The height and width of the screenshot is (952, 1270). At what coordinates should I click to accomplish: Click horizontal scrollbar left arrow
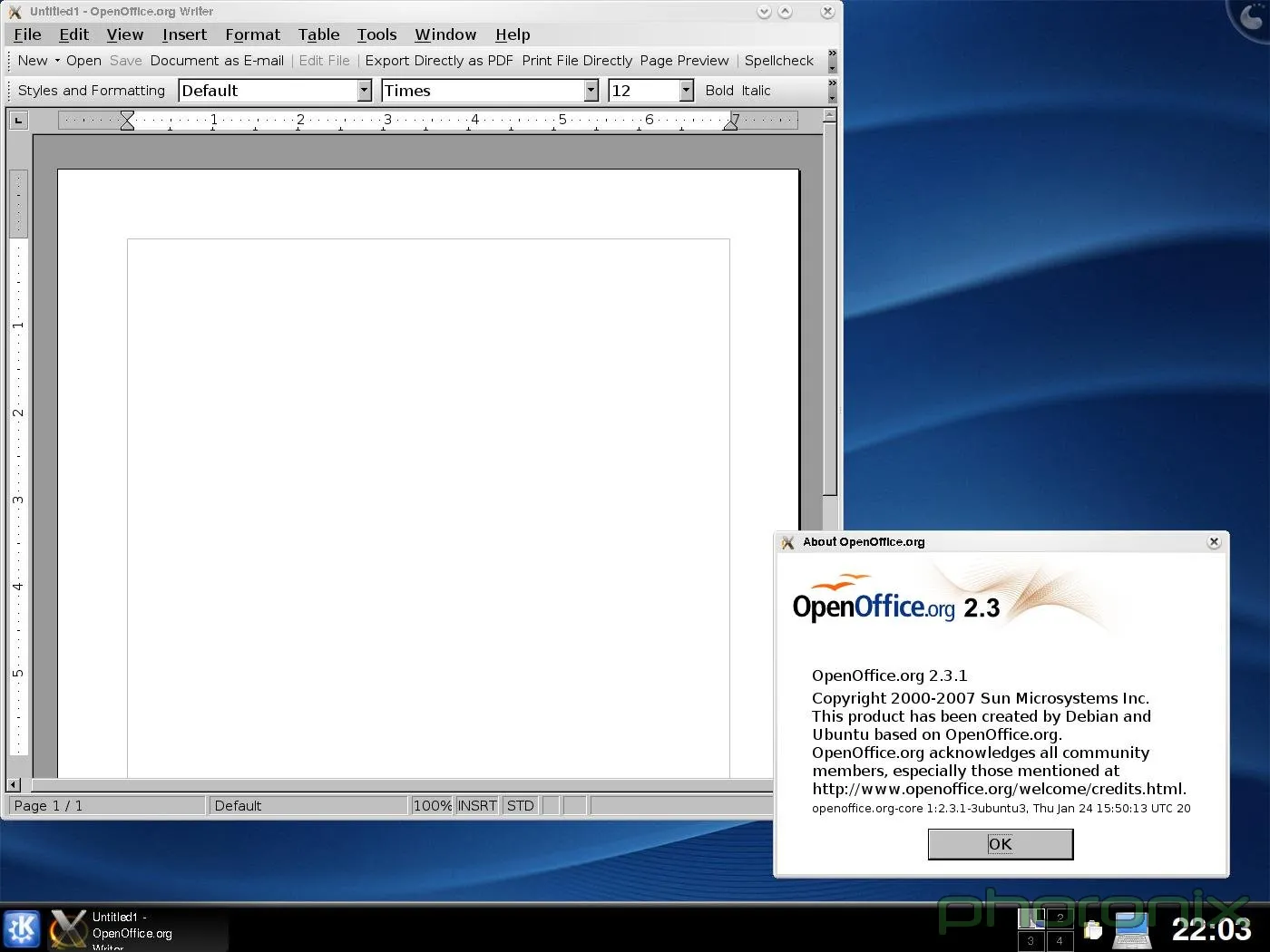(13, 784)
